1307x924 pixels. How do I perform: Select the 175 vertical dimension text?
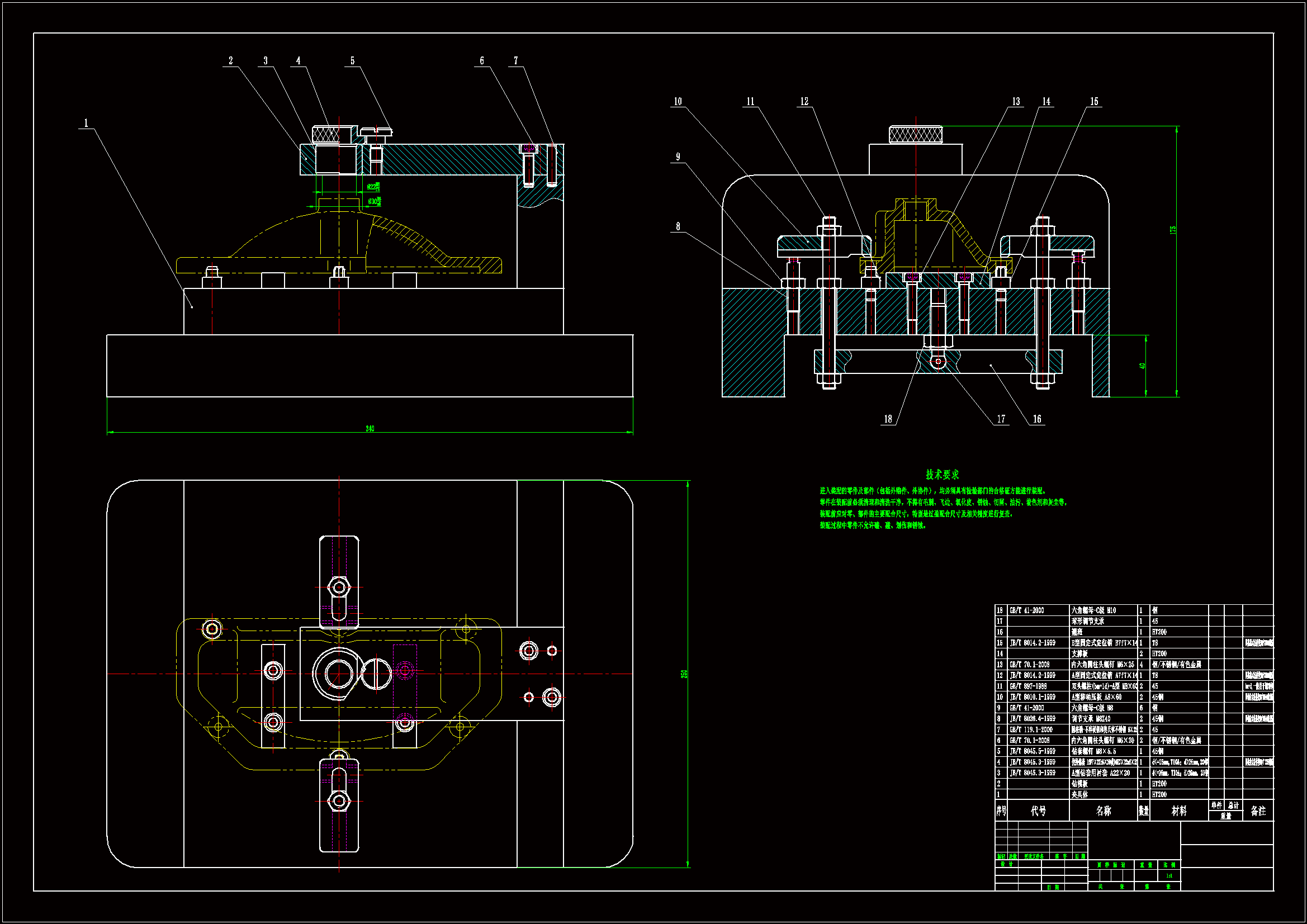point(1173,230)
